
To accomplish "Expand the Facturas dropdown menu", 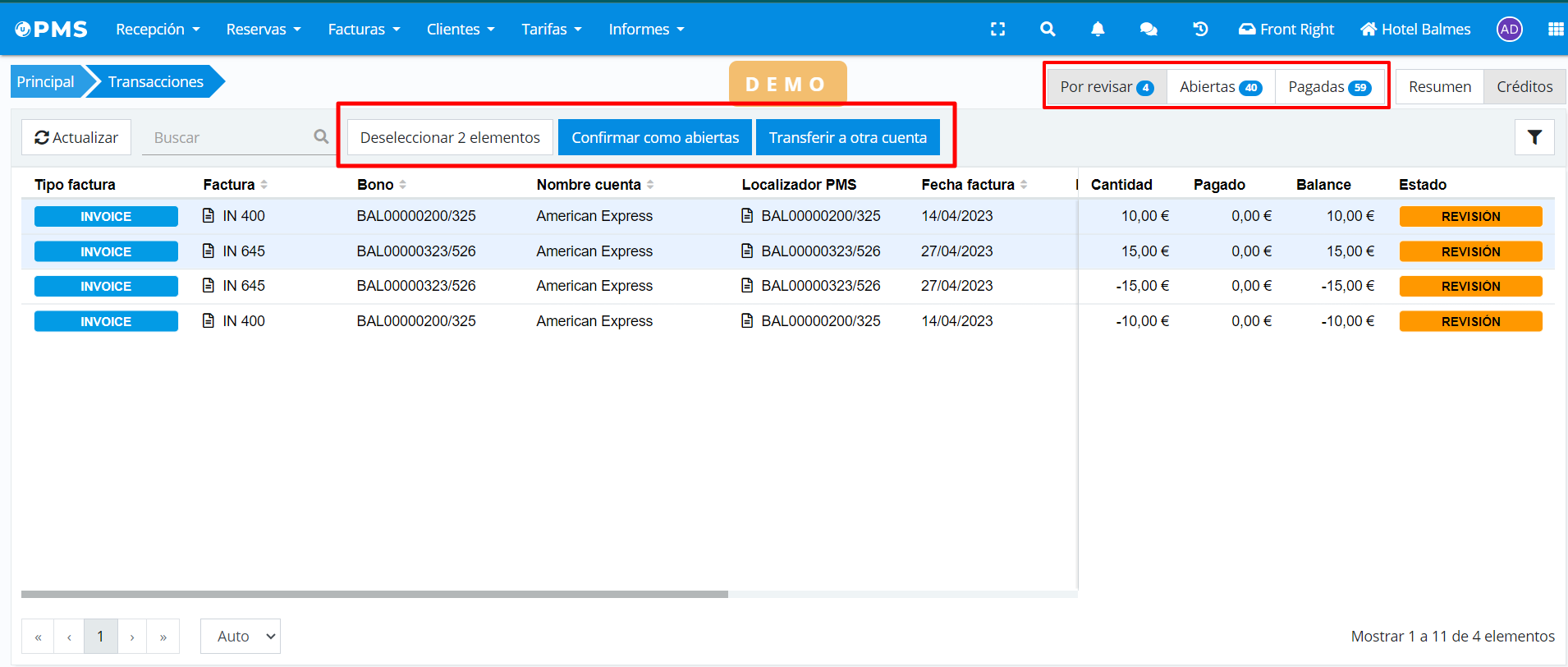I will (364, 30).
